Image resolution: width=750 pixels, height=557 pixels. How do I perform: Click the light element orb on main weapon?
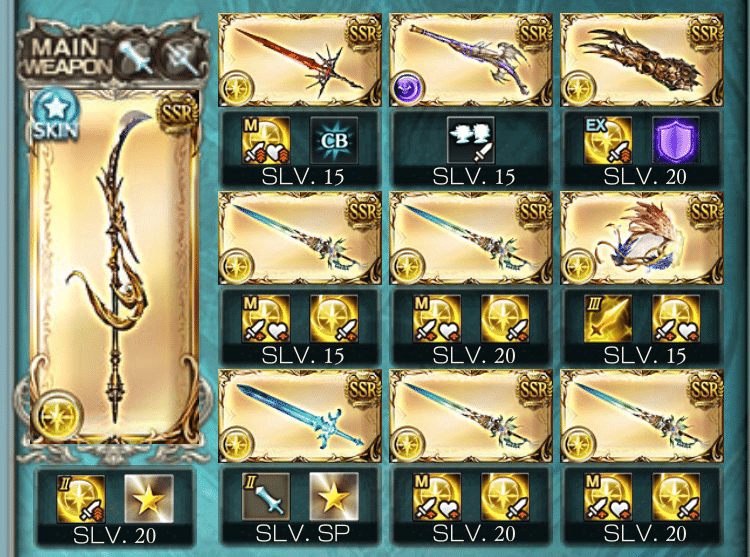(57, 417)
